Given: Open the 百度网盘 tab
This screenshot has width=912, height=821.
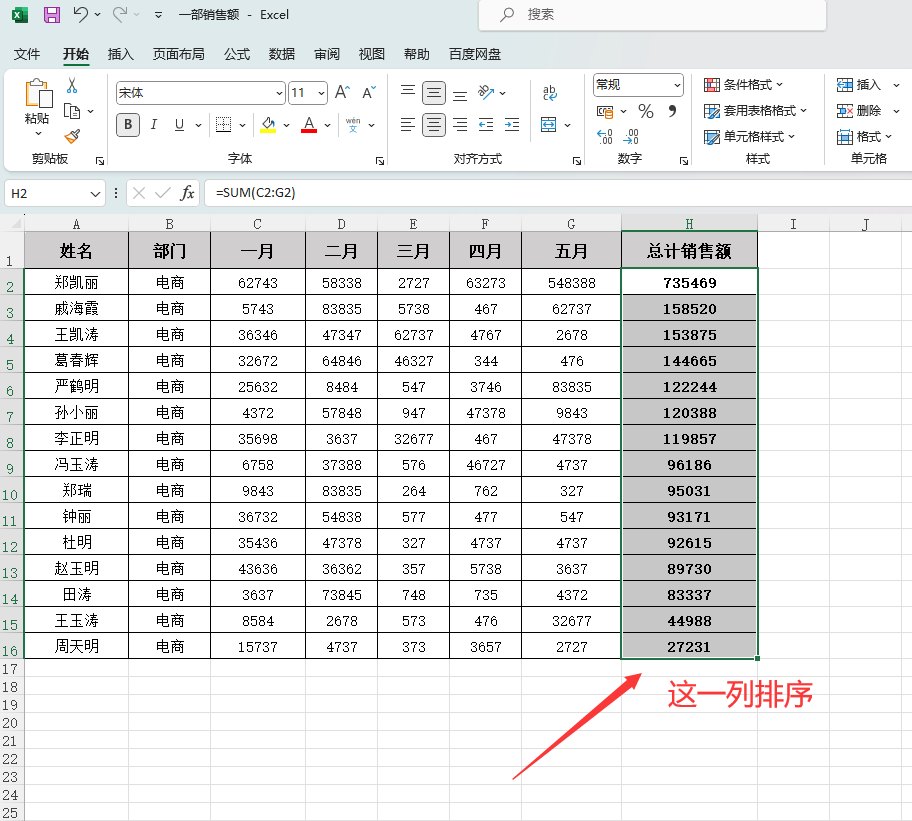Looking at the screenshot, I should pyautogui.click(x=475, y=54).
